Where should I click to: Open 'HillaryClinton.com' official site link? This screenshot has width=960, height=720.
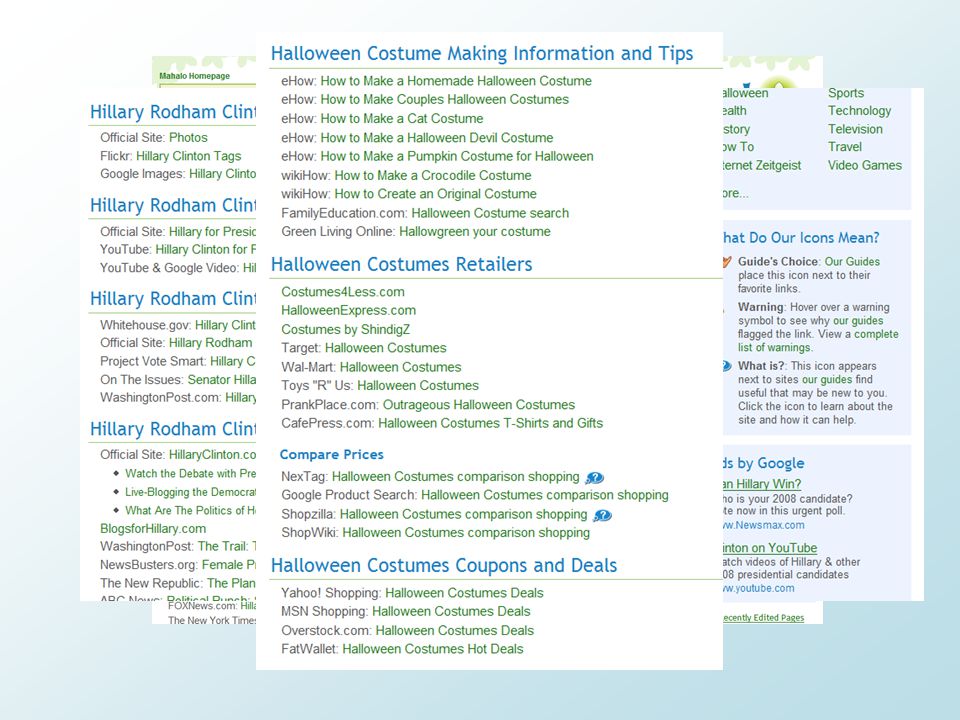point(212,454)
